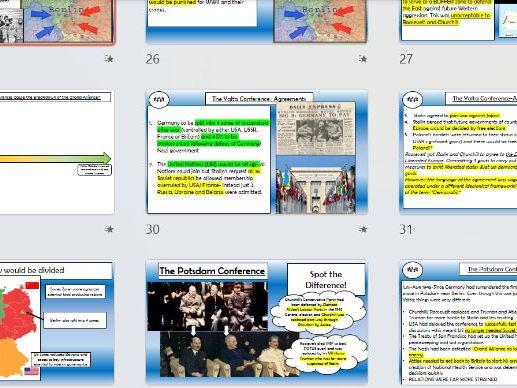Select the Potsdam Conference Spot the Difference slide
The height and width of the screenshot is (388, 517).
point(257,322)
